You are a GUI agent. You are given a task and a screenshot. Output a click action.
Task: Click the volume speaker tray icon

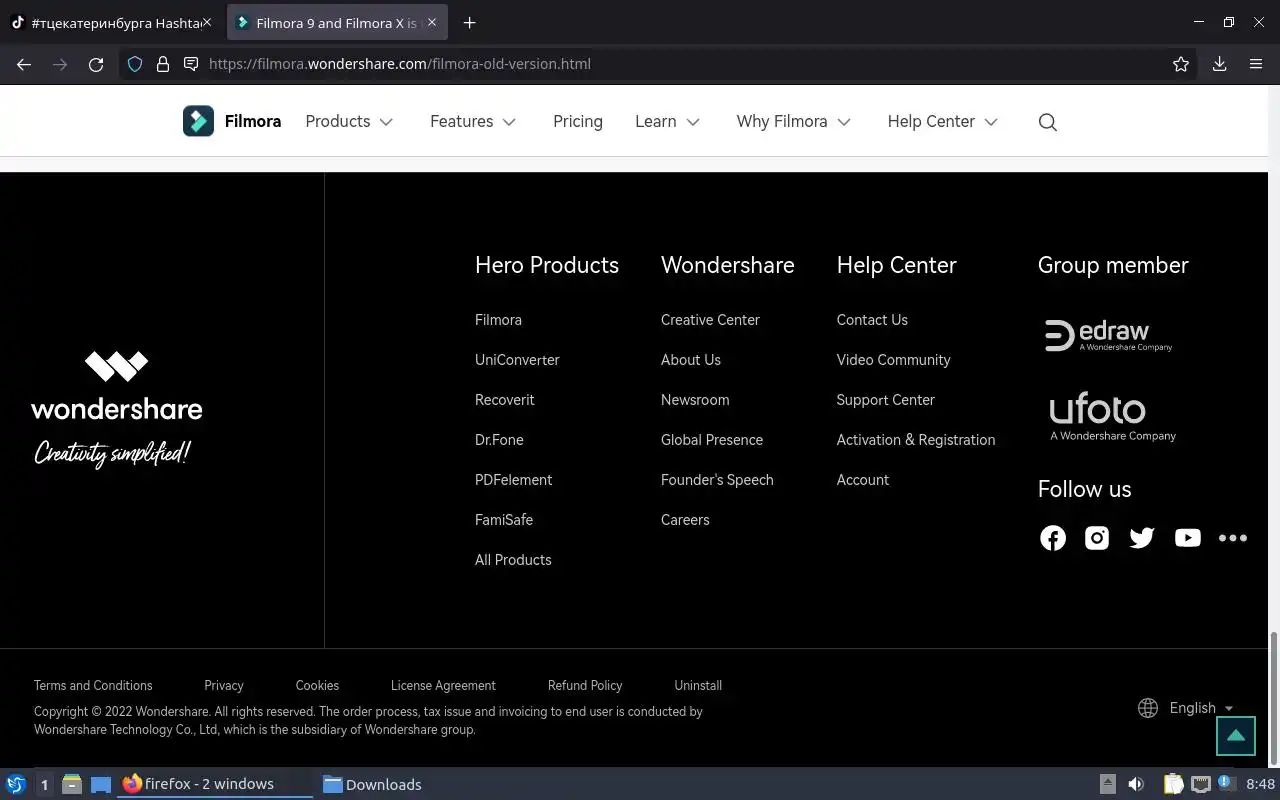click(x=1136, y=784)
